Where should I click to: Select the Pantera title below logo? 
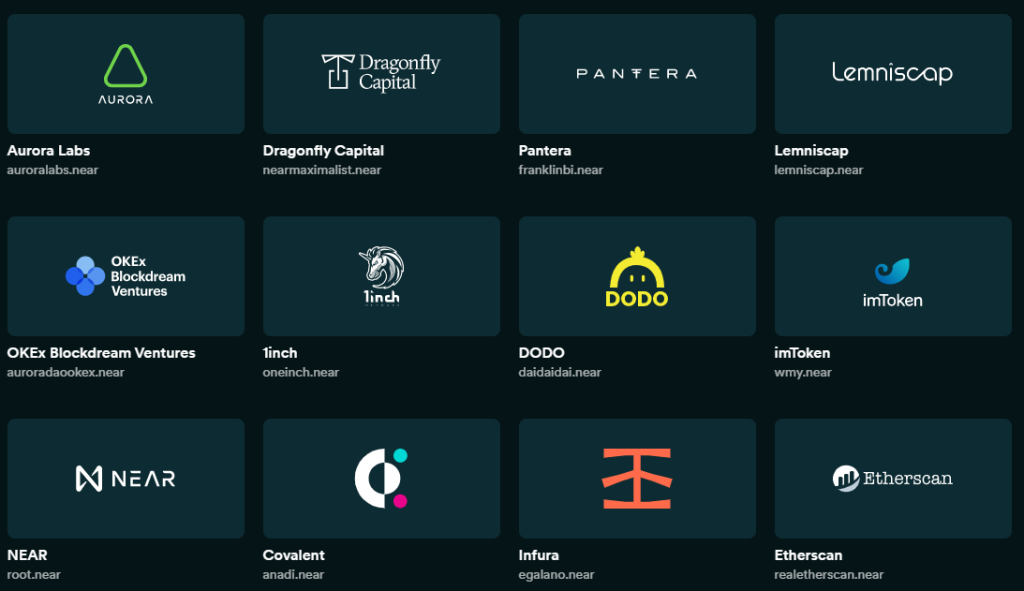545,150
